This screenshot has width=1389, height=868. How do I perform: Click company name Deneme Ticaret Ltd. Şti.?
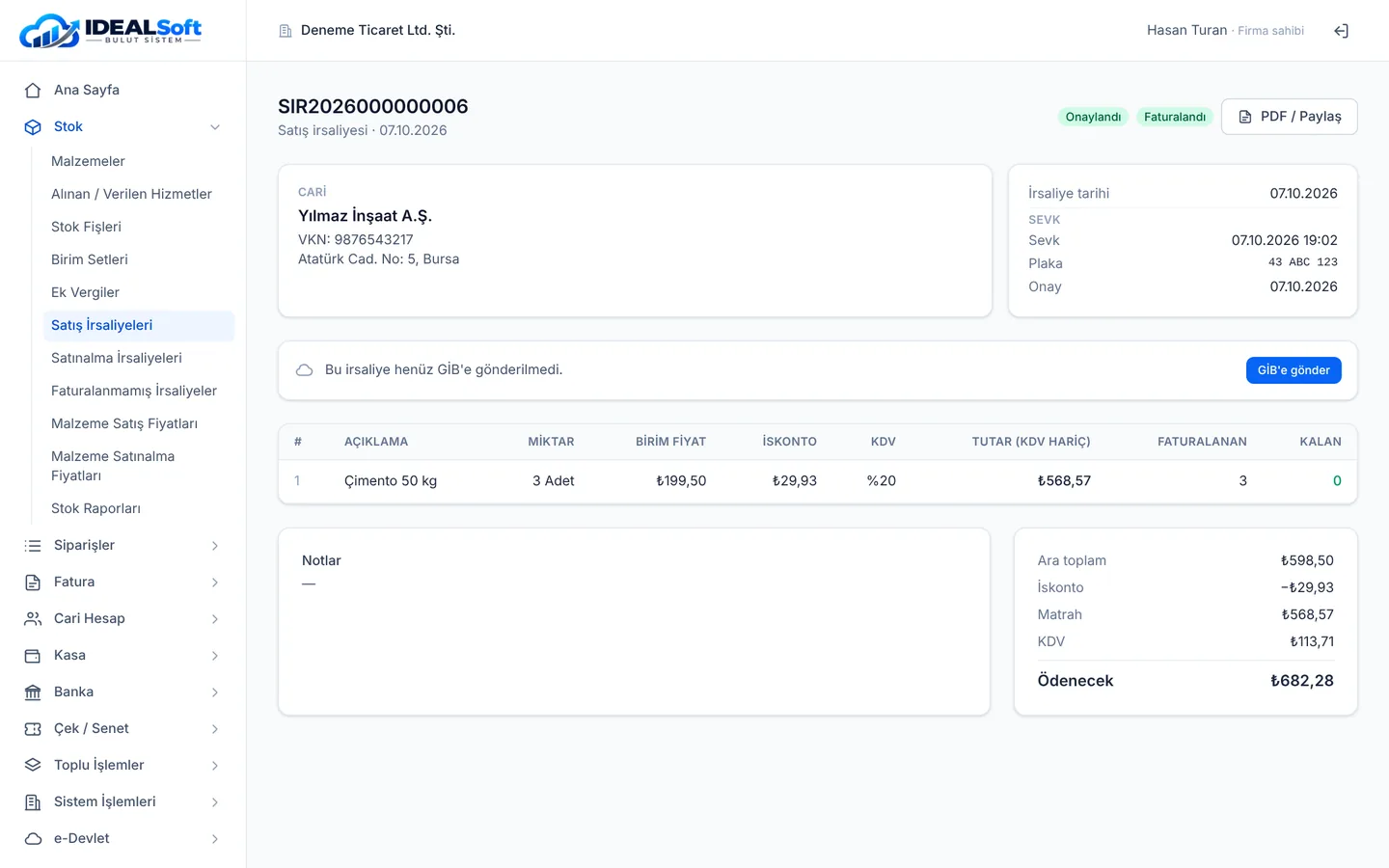(x=378, y=30)
